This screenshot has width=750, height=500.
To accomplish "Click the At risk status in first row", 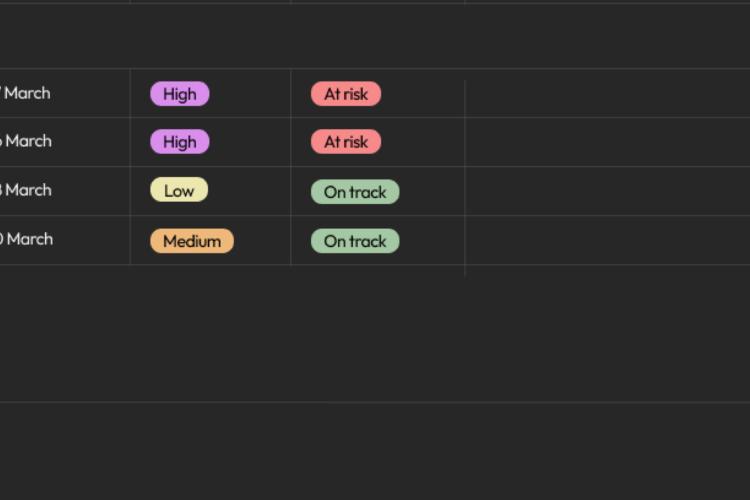I will (345, 94).
